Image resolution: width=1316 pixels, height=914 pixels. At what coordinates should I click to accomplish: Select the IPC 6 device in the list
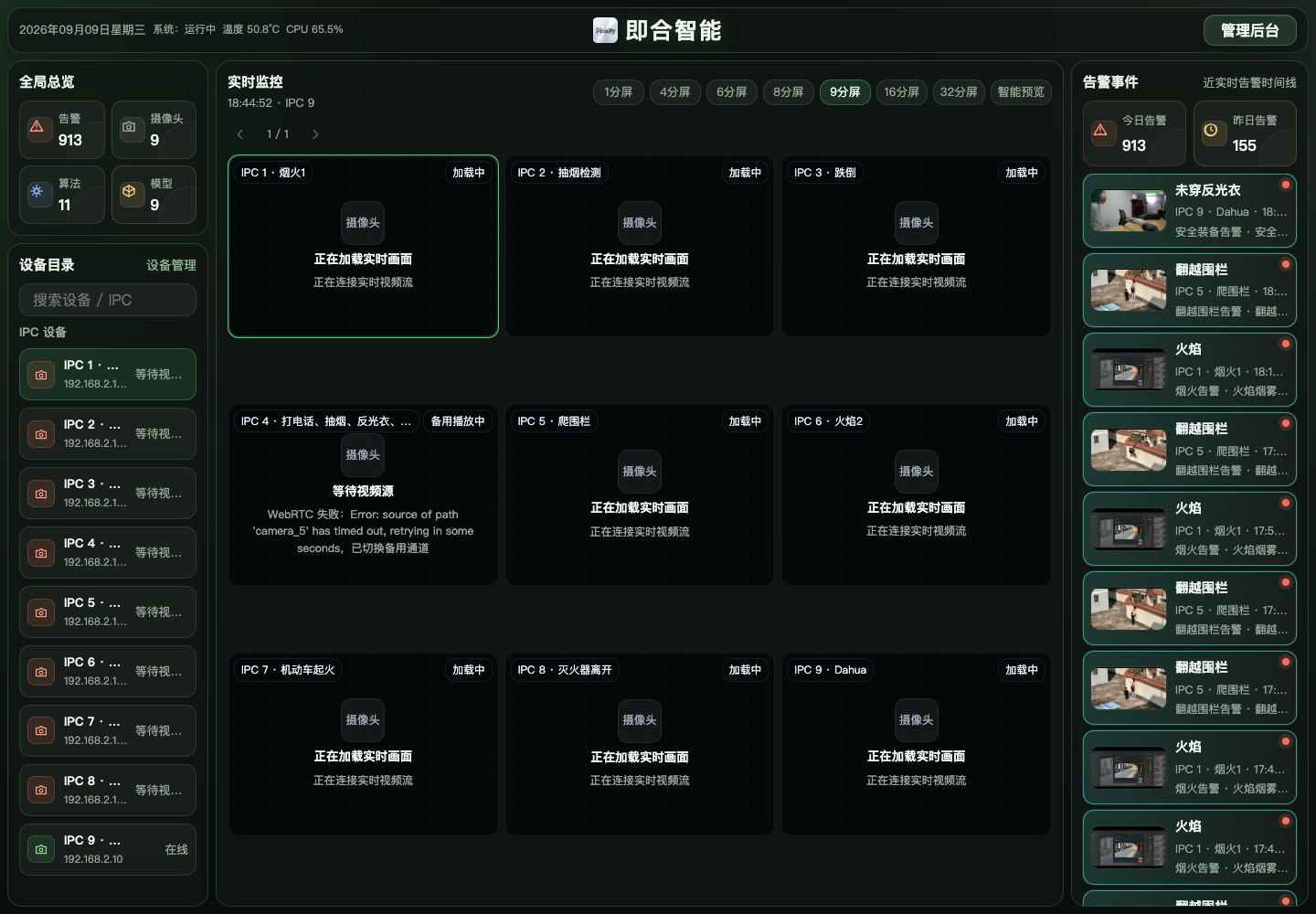[x=108, y=672]
